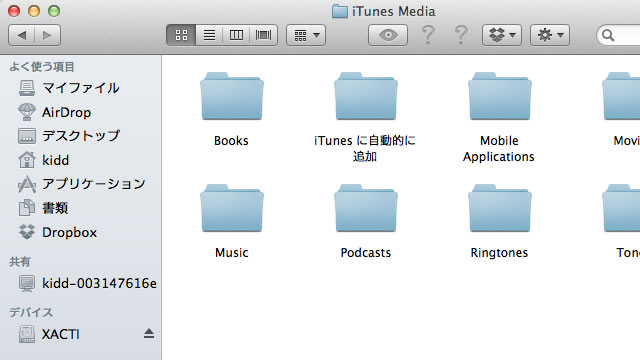Switch to Cover Flow view
Screen dimensions: 640x360
(264, 35)
